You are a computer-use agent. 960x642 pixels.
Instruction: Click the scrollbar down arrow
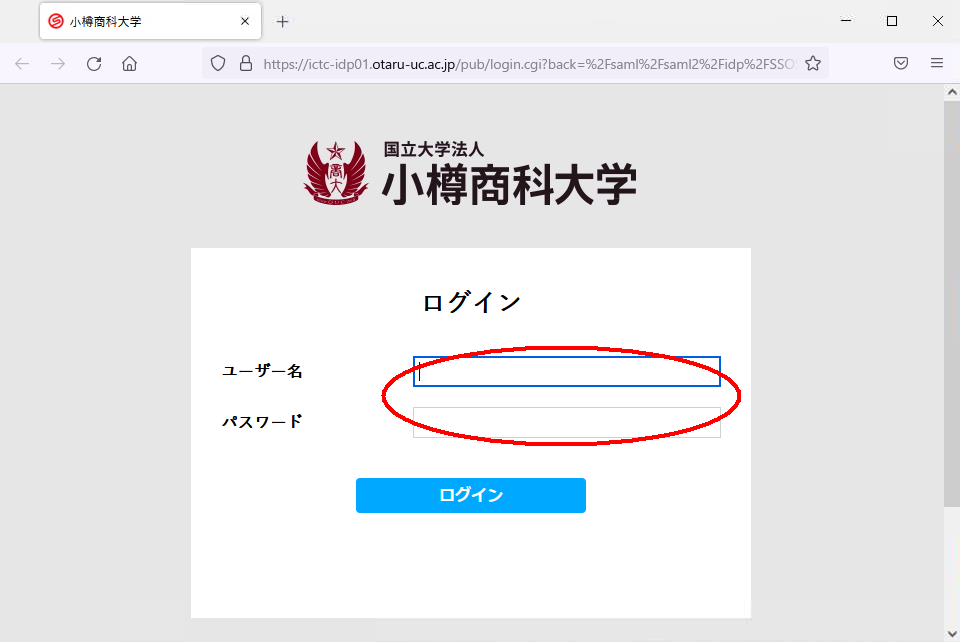coord(951,634)
